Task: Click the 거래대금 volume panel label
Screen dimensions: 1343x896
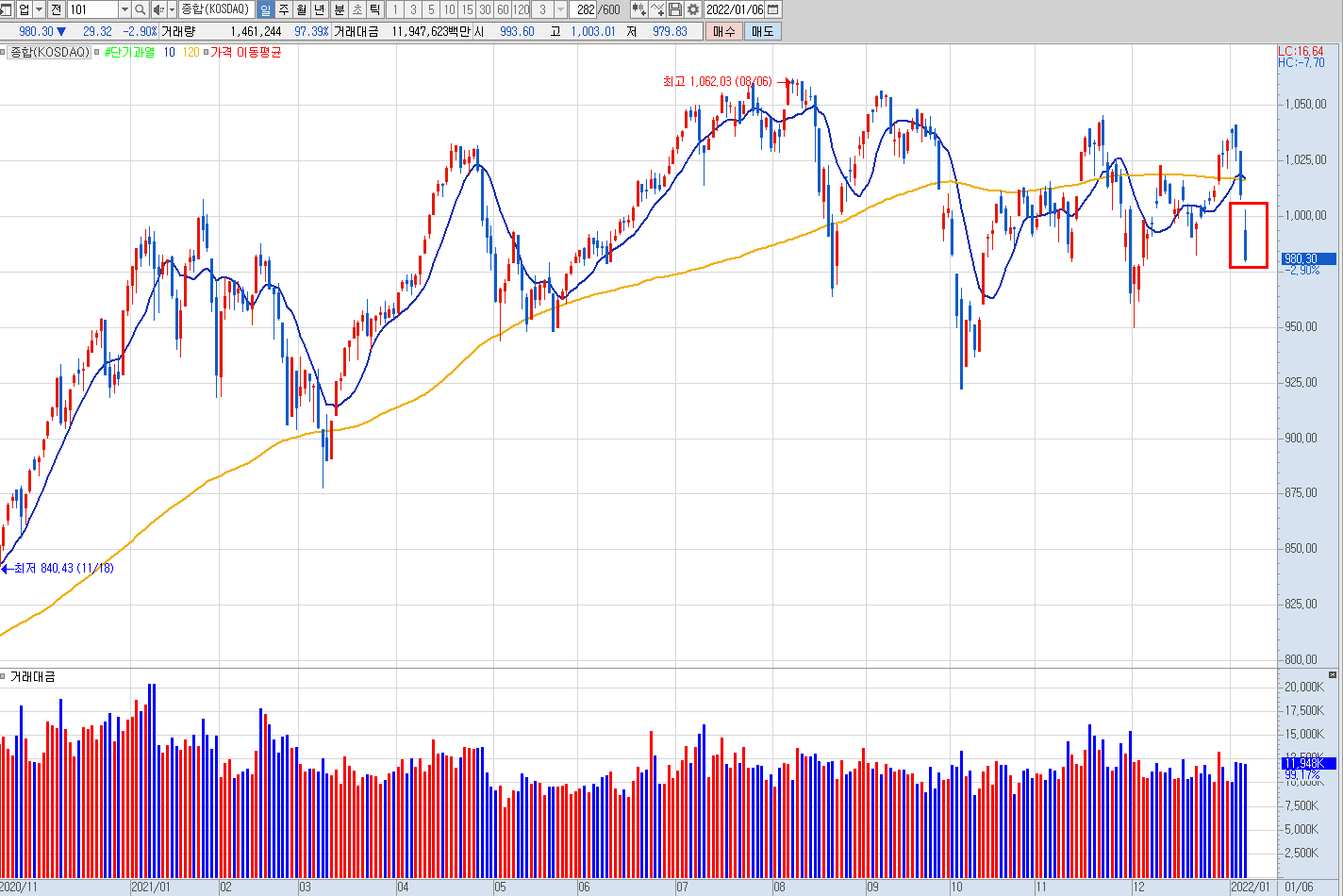Action: coord(33,676)
